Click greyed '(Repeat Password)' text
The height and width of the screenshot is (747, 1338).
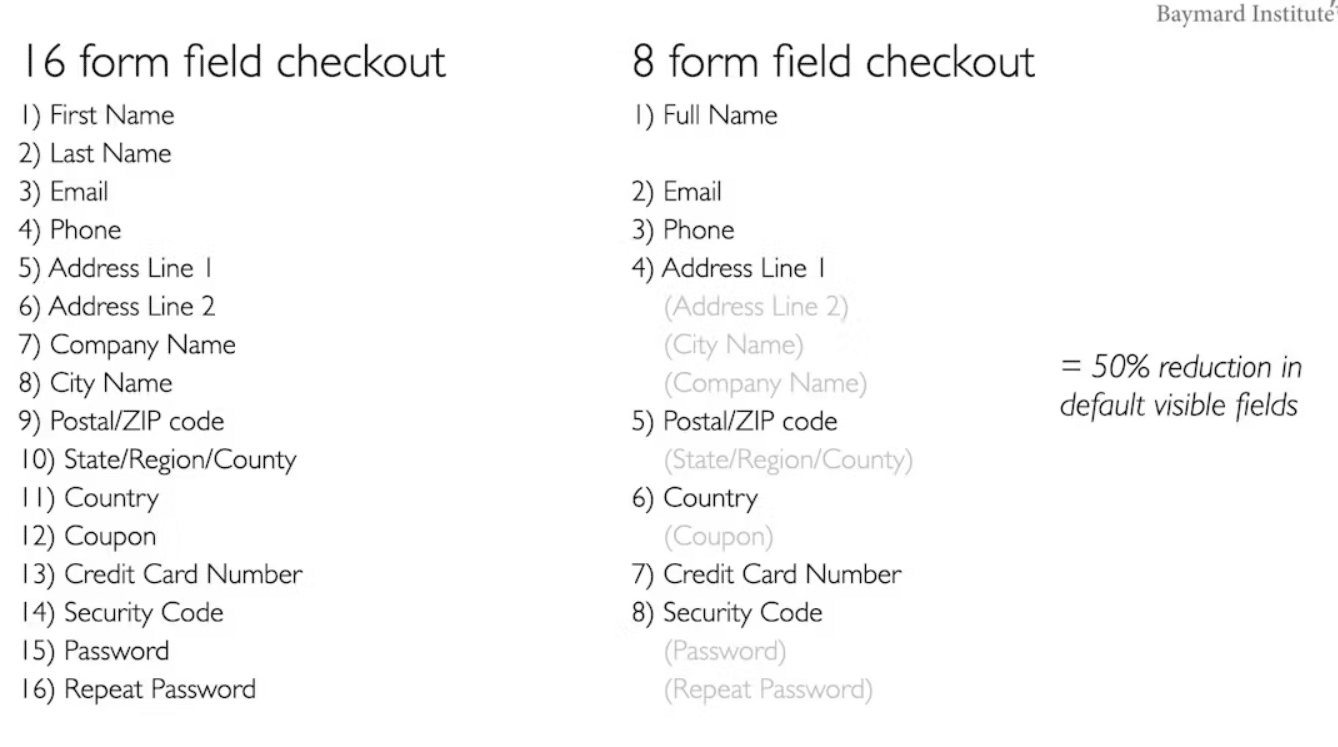point(767,689)
